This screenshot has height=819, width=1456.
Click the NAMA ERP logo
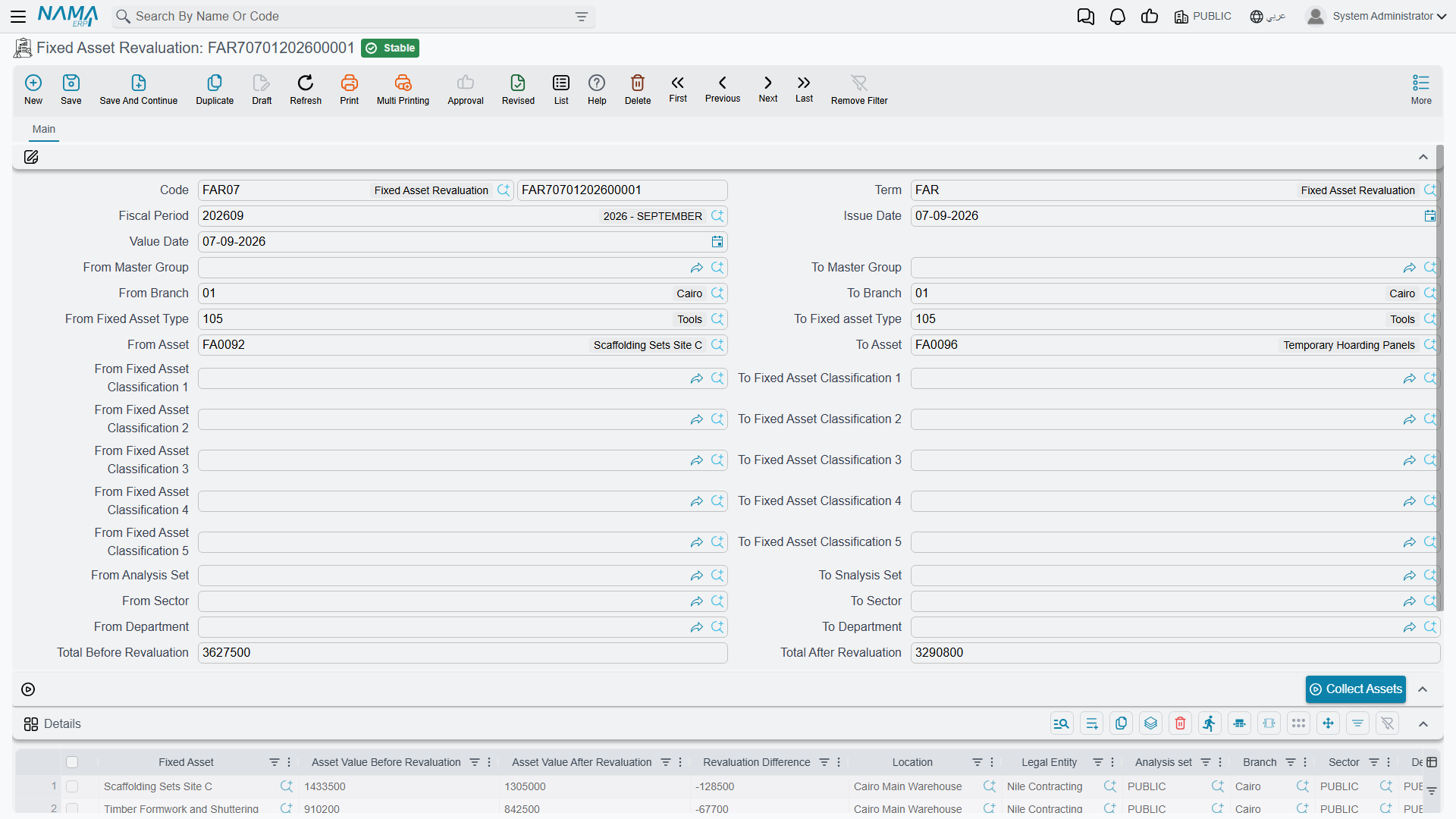pyautogui.click(x=68, y=16)
